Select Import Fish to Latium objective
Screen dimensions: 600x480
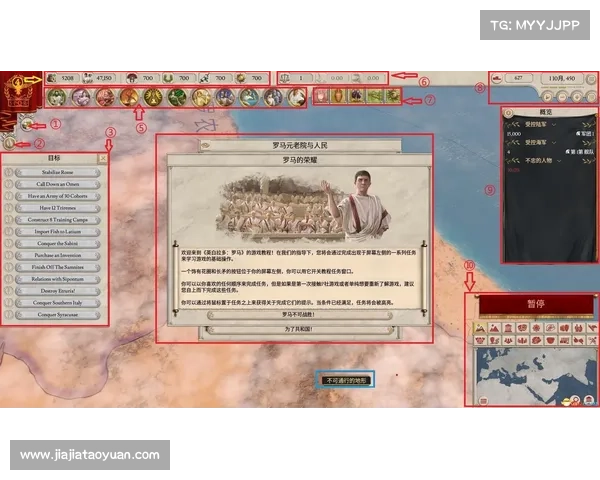(57, 232)
